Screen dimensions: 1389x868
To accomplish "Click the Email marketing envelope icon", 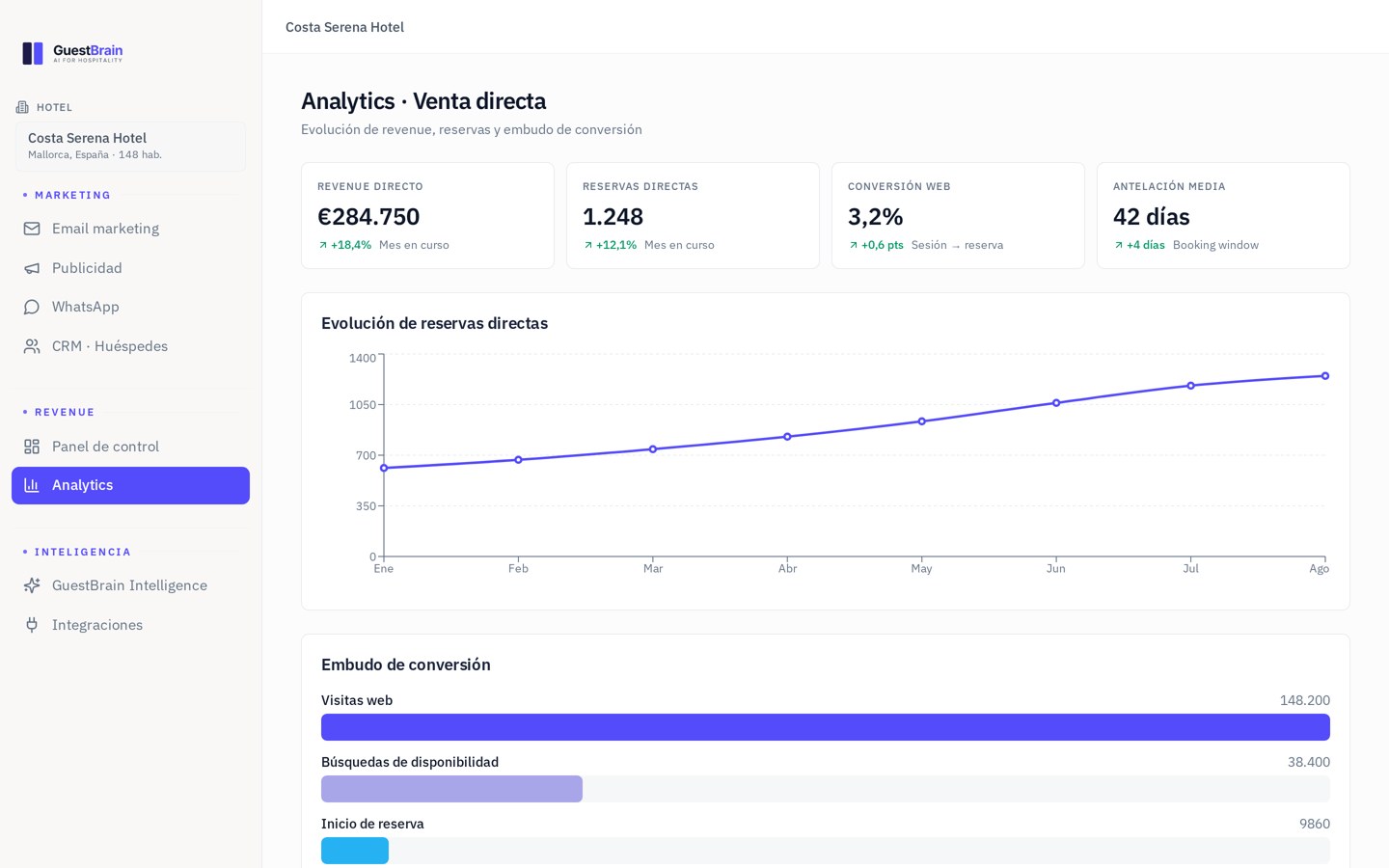I will tap(32, 229).
